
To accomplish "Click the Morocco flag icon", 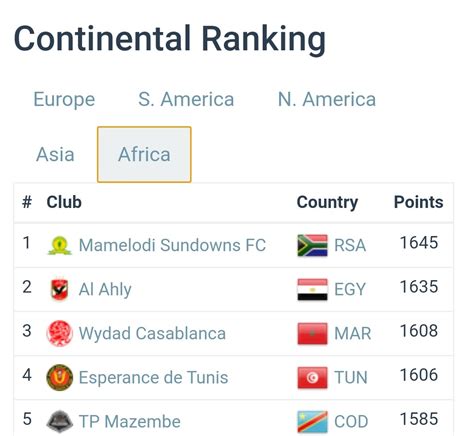I will tap(312, 333).
